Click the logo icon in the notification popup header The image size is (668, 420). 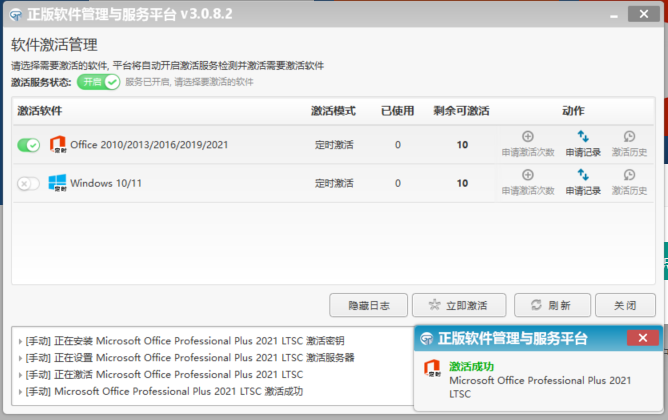pos(426,339)
